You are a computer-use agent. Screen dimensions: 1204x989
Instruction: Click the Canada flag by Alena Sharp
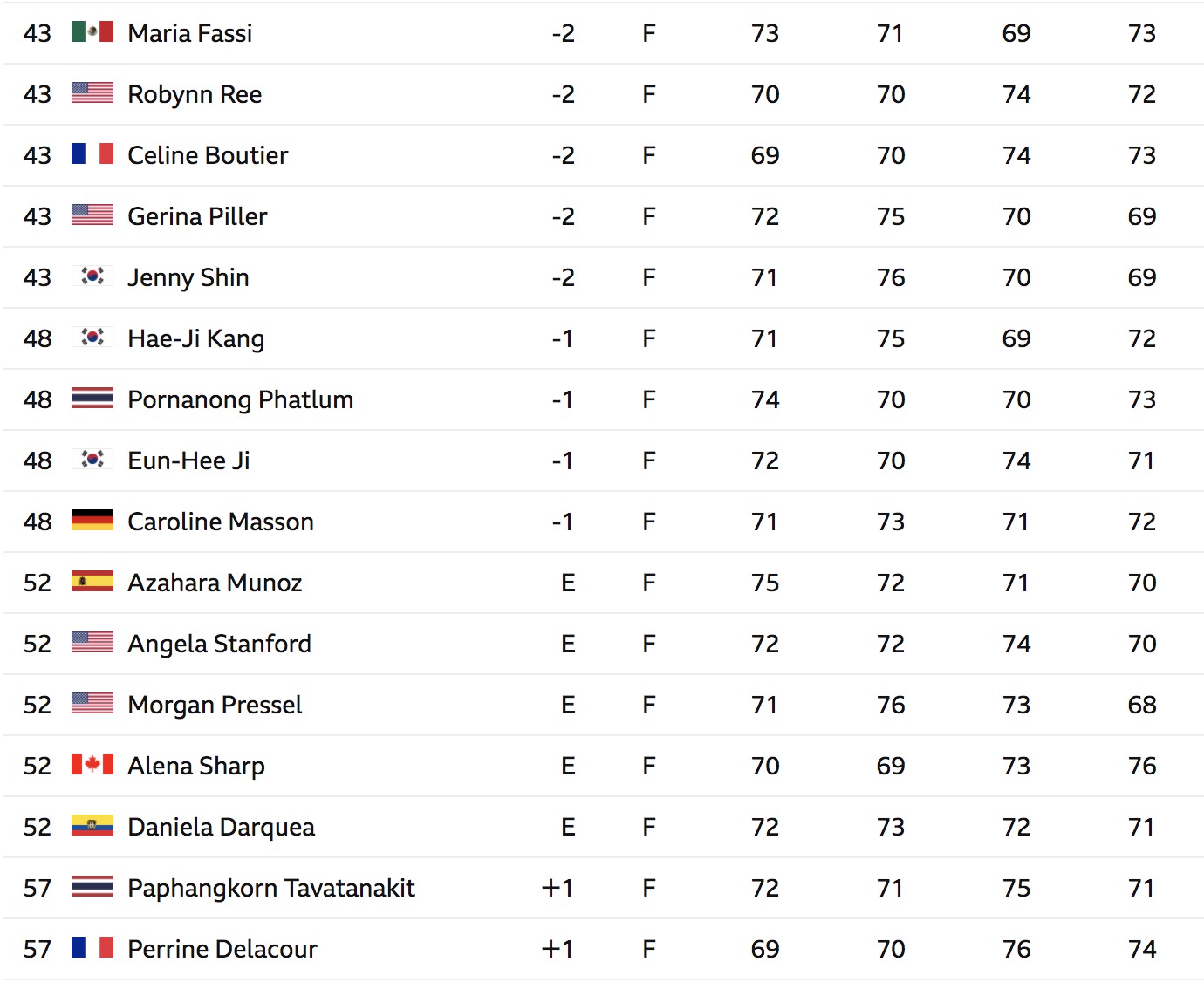coord(92,765)
